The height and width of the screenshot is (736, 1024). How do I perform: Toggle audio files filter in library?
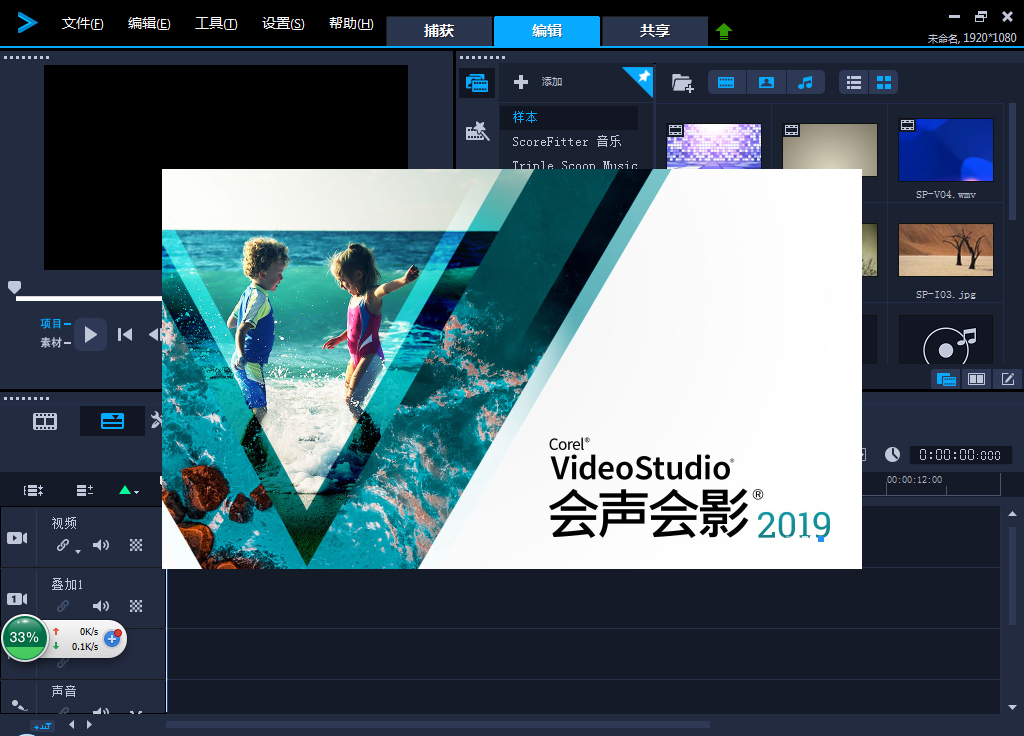click(805, 83)
